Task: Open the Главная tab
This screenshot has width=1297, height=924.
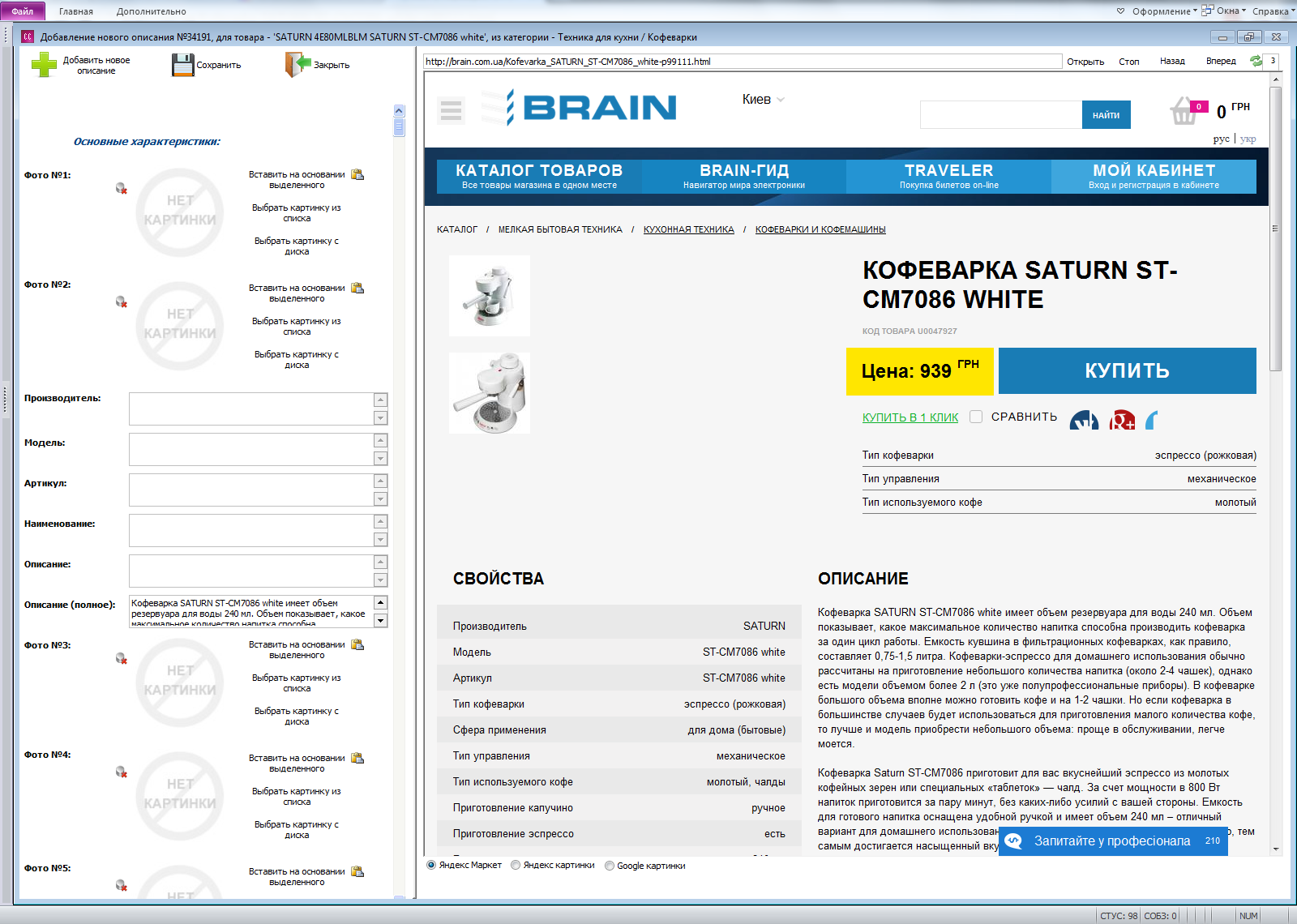Action: coord(76,11)
